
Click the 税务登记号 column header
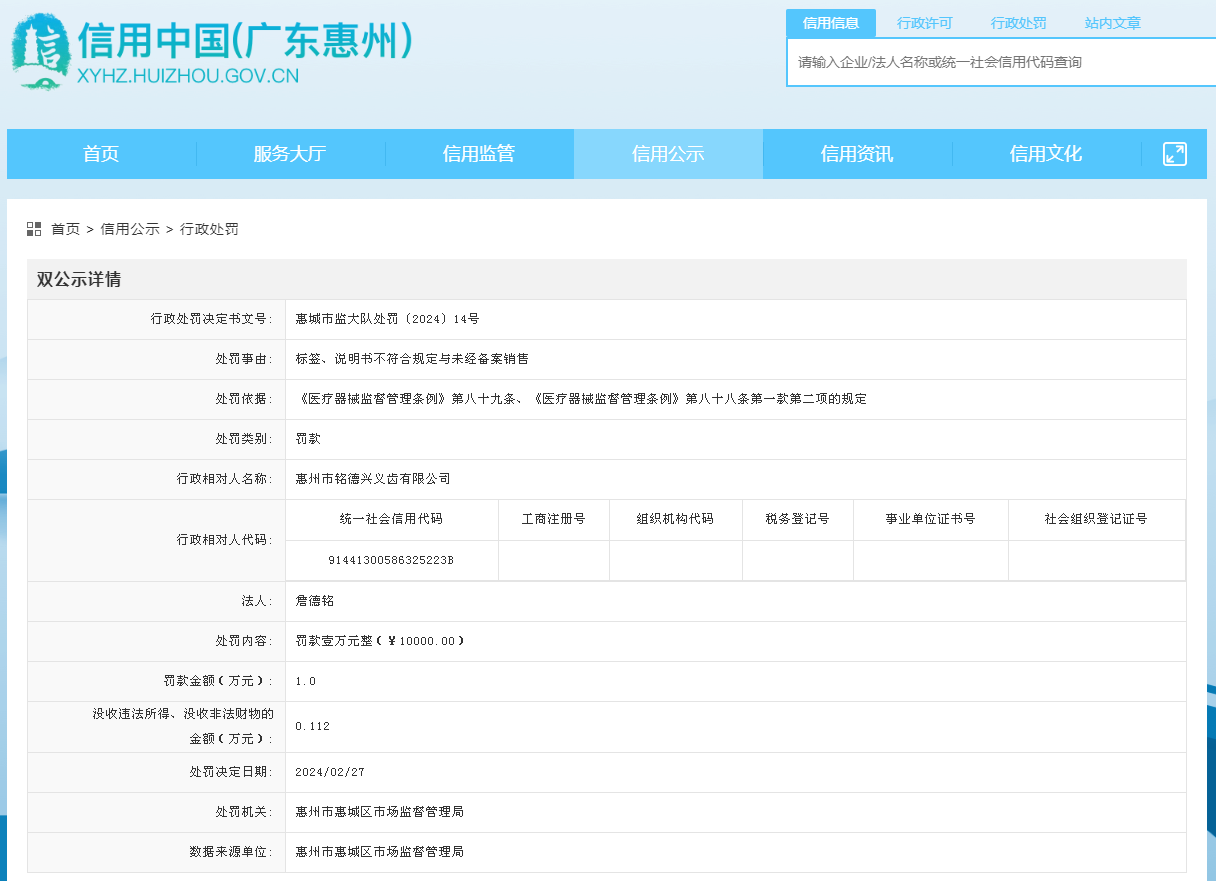(x=798, y=520)
